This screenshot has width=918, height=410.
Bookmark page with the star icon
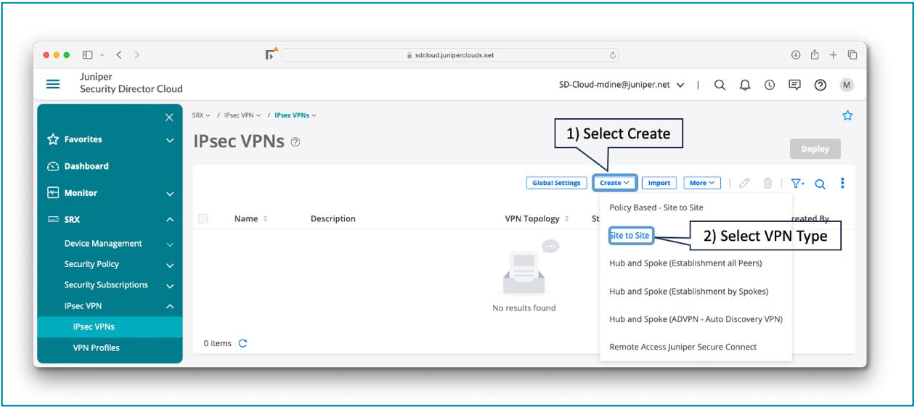(x=847, y=116)
